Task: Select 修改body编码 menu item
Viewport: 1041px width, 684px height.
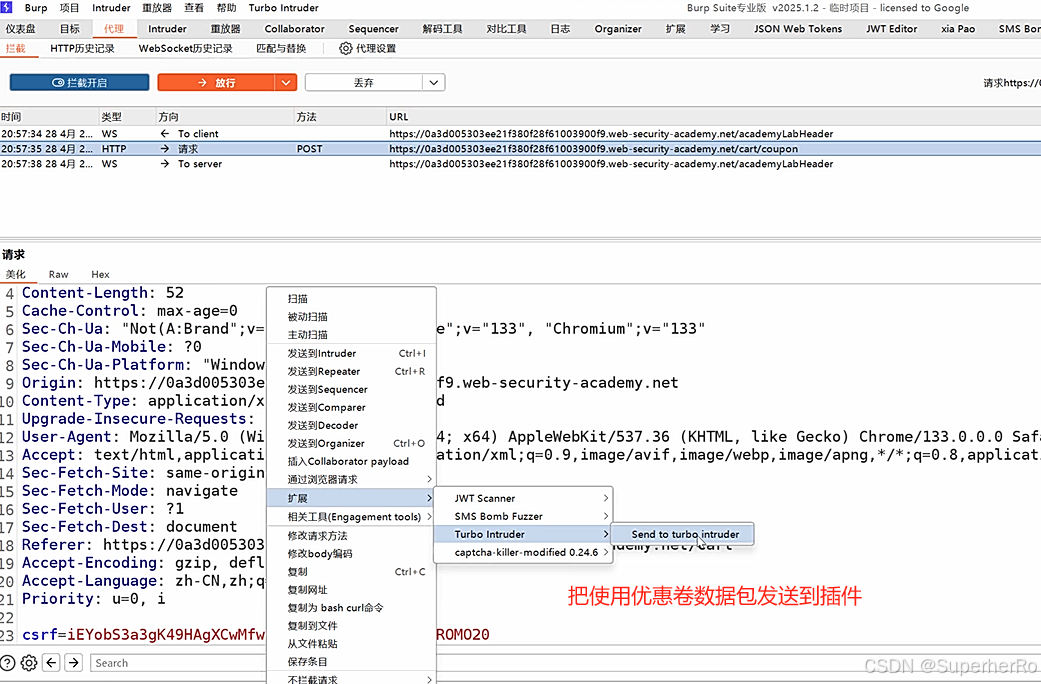Action: point(352,553)
